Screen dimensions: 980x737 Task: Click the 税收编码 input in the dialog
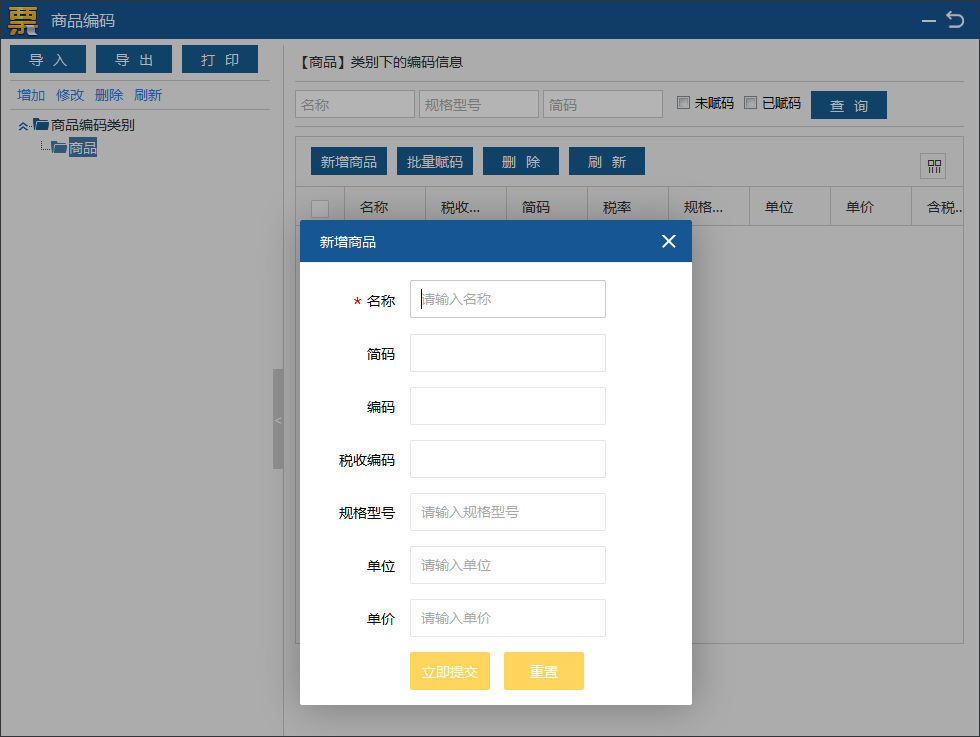coord(508,459)
